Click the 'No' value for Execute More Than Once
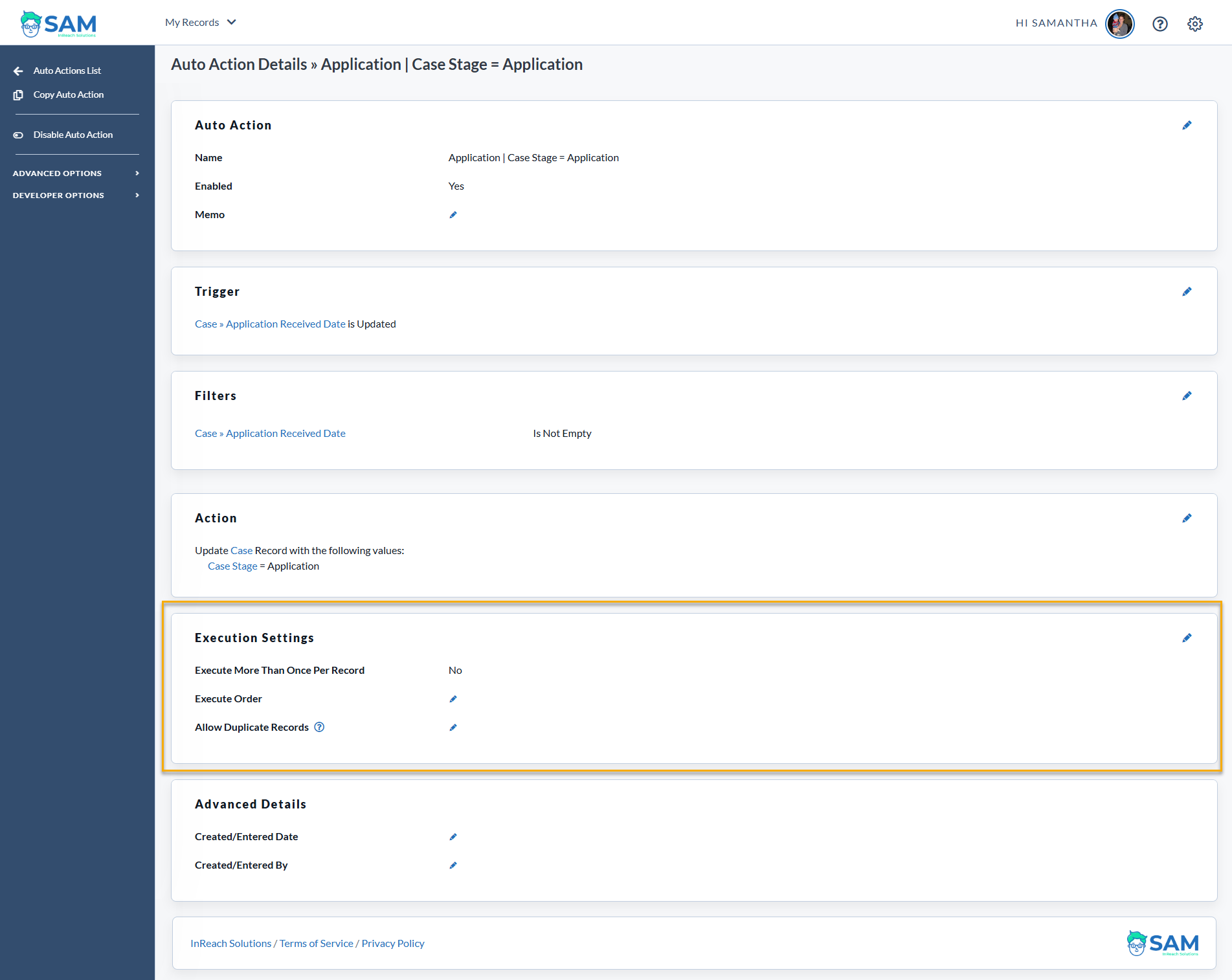This screenshot has width=1232, height=980. pos(455,671)
